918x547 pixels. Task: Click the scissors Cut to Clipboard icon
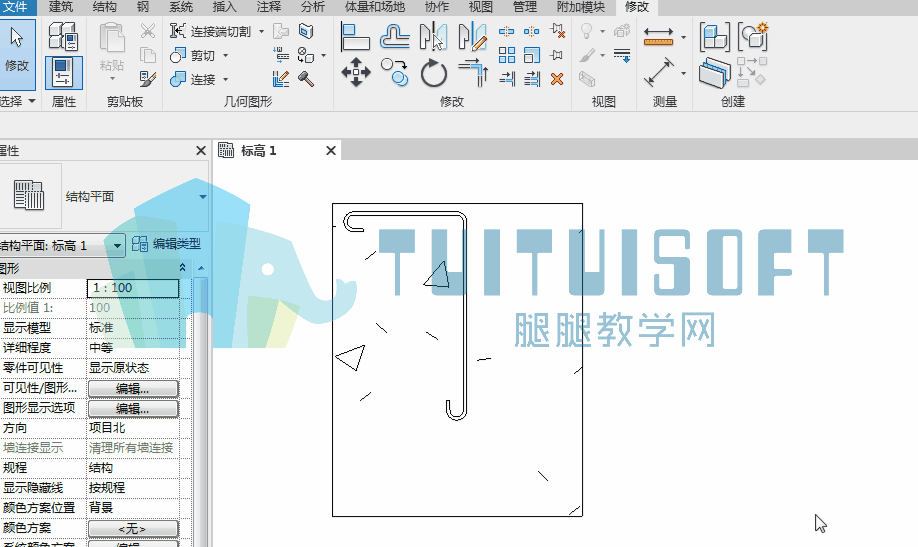pos(148,31)
